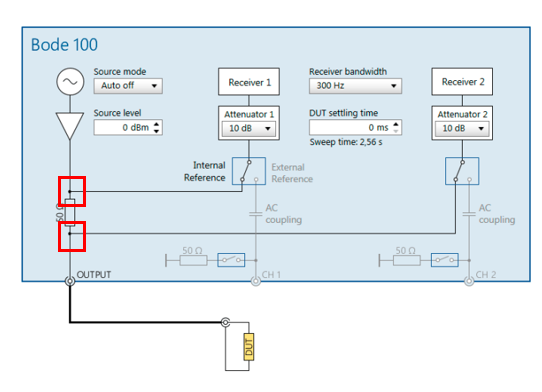
Task: Click the Source mode label
Action: click(120, 72)
